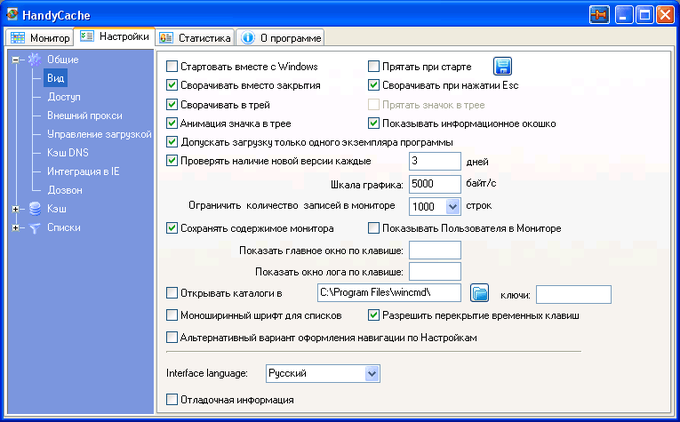Click the save settings floppy disk icon
This screenshot has height=422, width=680.
[502, 66]
